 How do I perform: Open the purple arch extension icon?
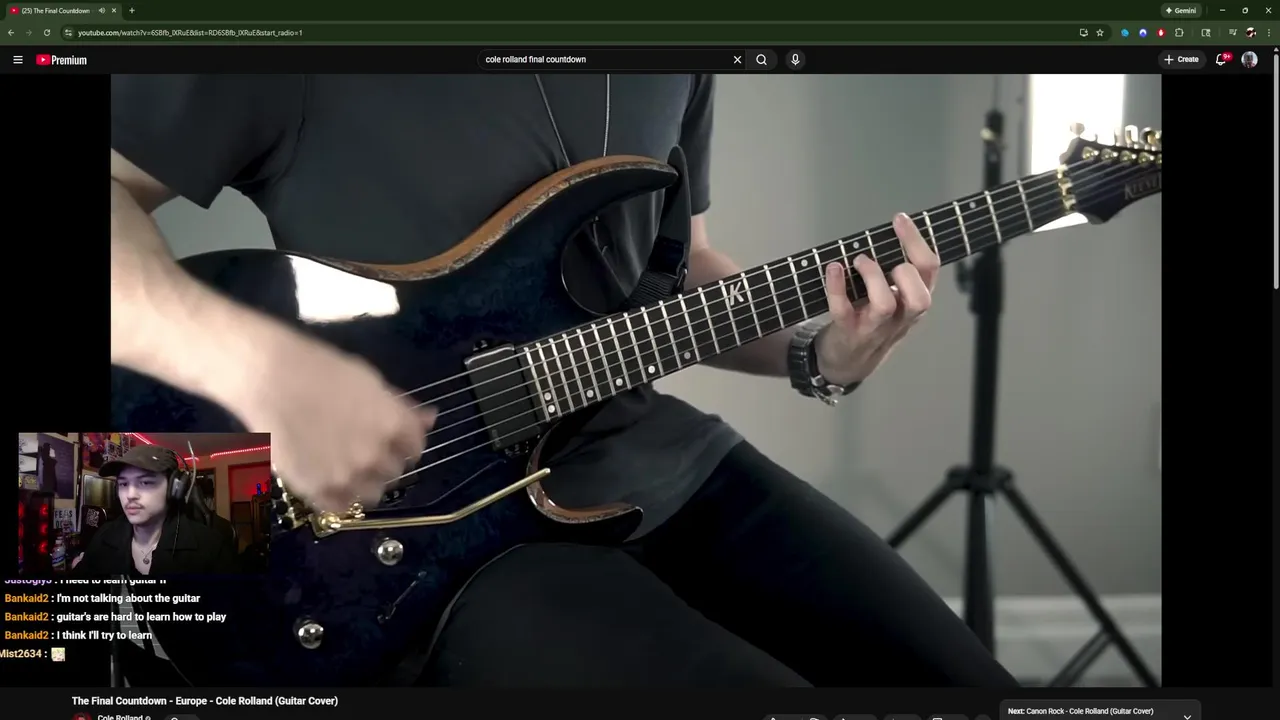coord(1143,33)
